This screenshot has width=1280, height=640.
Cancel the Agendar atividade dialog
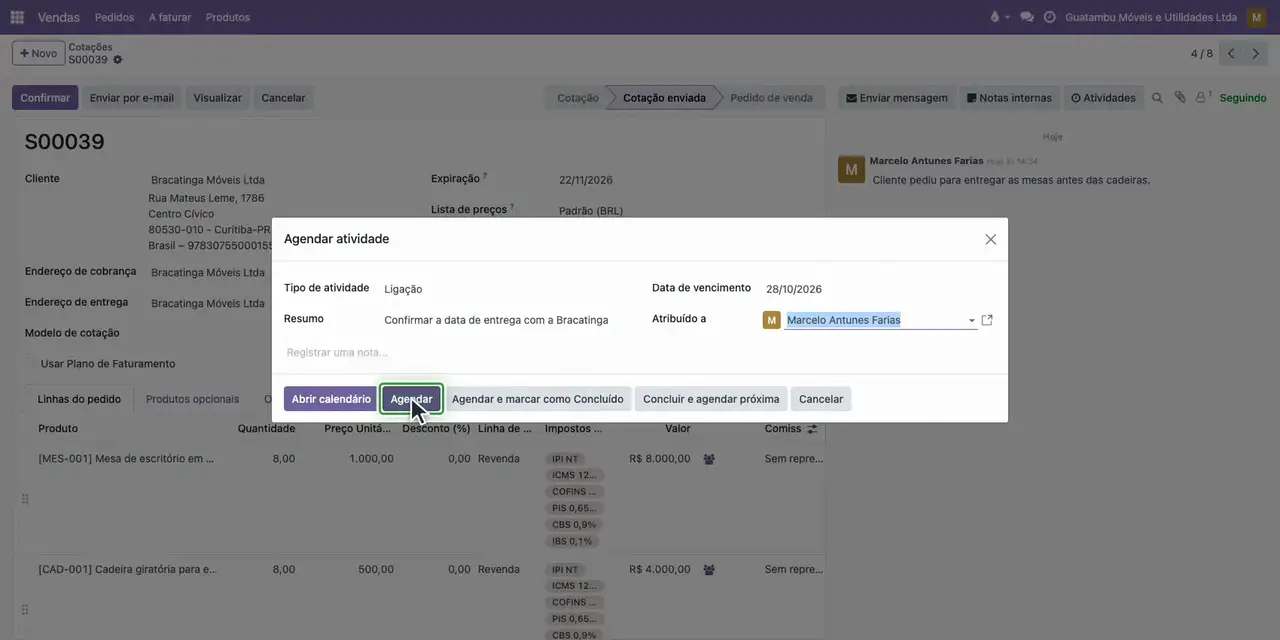(x=821, y=399)
